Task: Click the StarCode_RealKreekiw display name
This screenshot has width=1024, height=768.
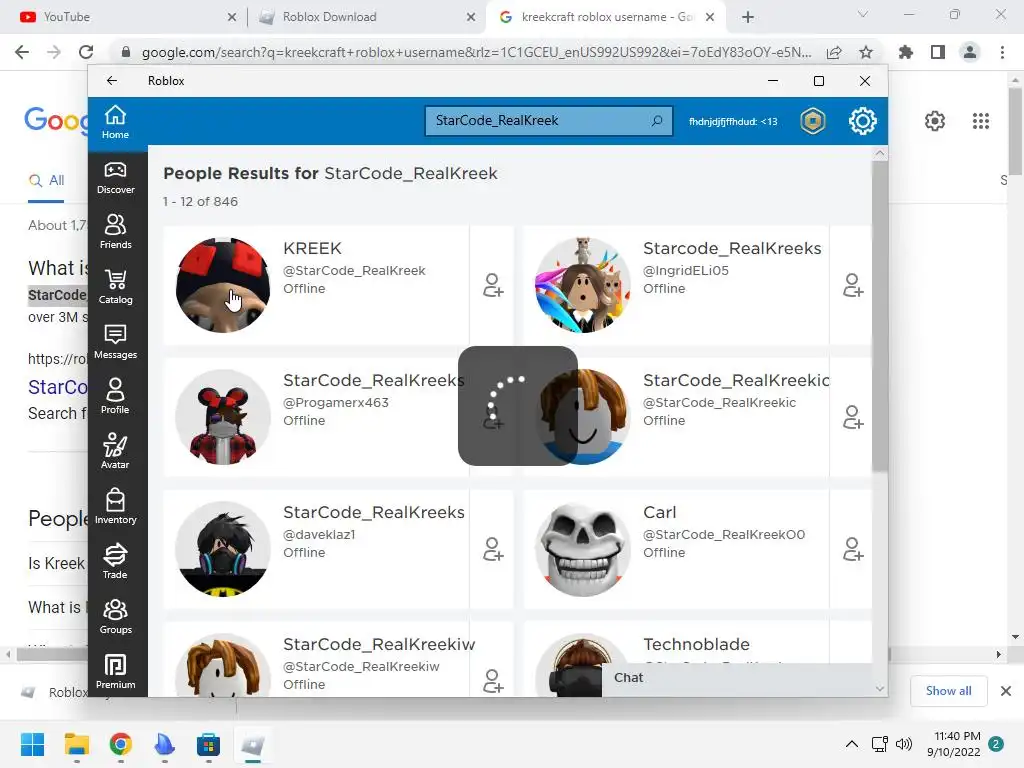Action: 379,644
